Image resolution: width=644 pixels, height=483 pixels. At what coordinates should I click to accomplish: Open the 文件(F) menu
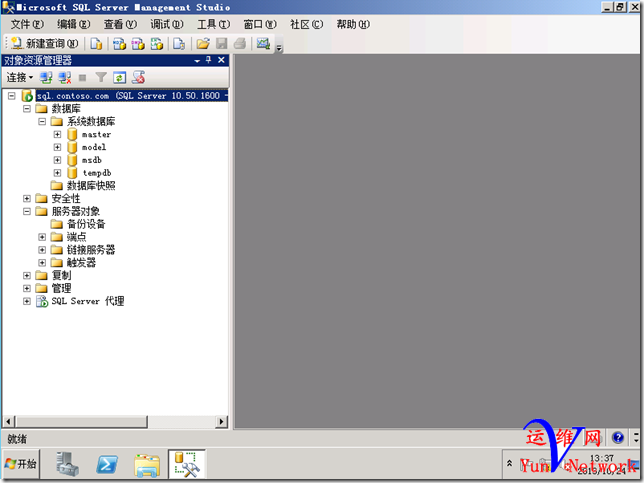tap(27, 24)
